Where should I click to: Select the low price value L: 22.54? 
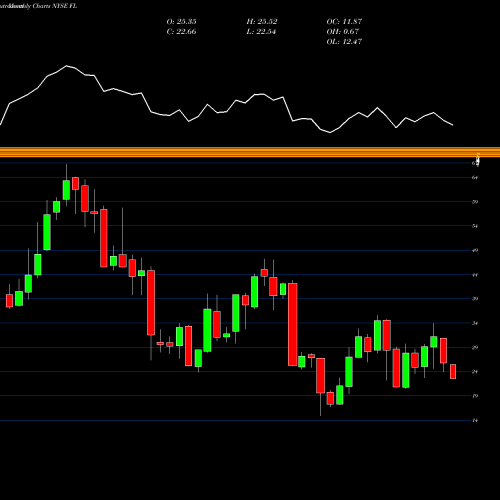tap(262, 32)
